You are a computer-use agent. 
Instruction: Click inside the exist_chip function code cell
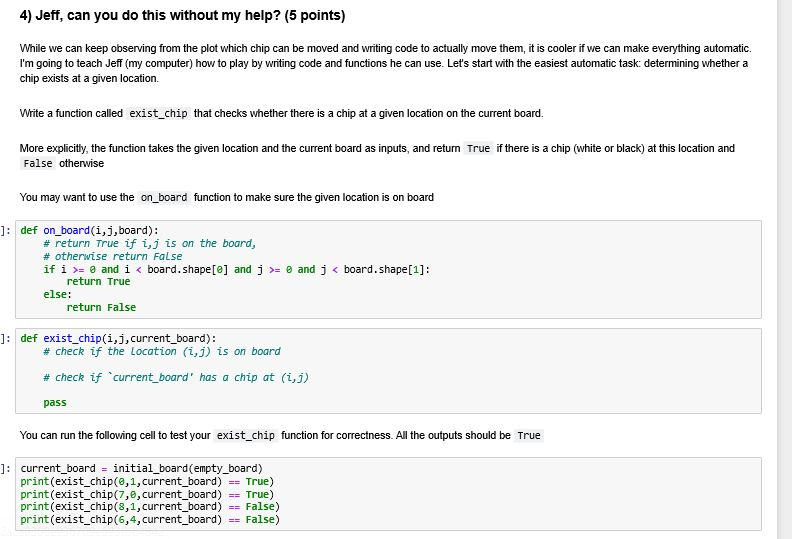coord(388,371)
